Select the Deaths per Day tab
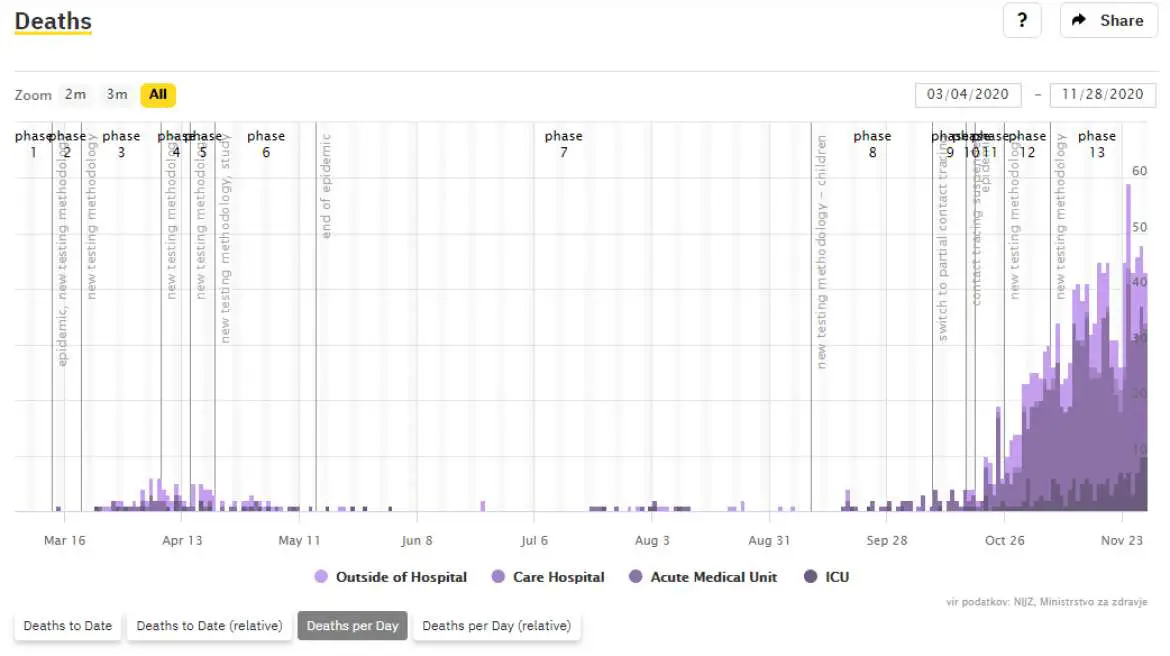The width and height of the screenshot is (1170, 656). 352,626
